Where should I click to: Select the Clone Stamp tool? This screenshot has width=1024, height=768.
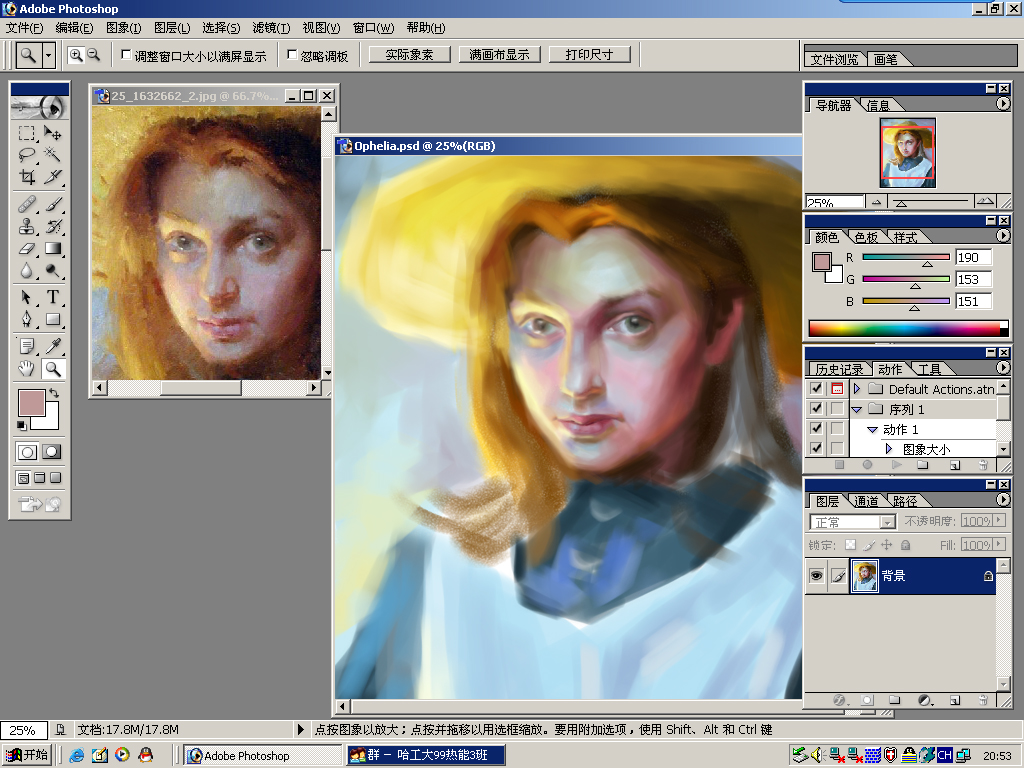click(x=27, y=227)
